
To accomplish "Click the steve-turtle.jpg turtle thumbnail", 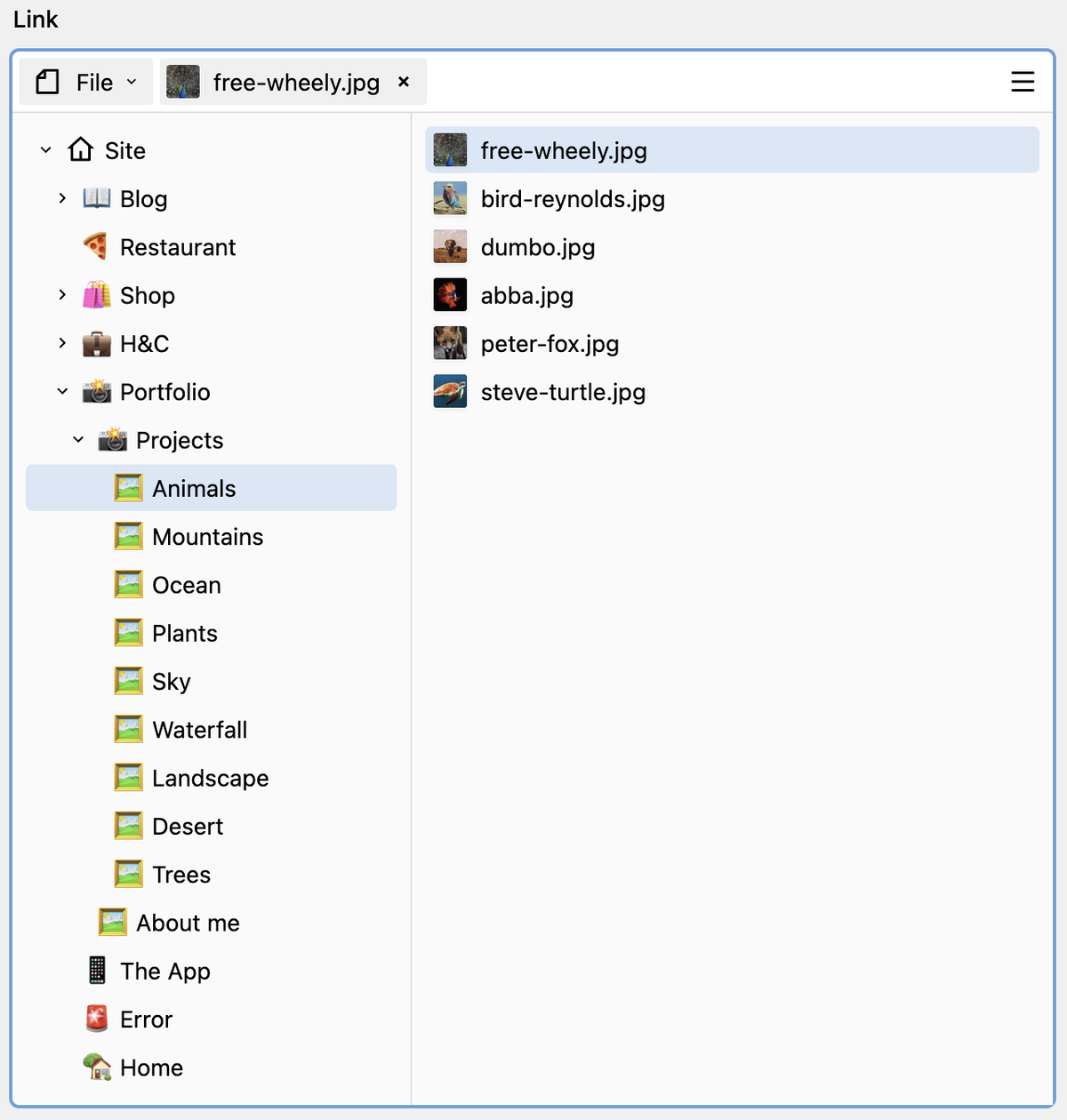I will pyautogui.click(x=450, y=391).
